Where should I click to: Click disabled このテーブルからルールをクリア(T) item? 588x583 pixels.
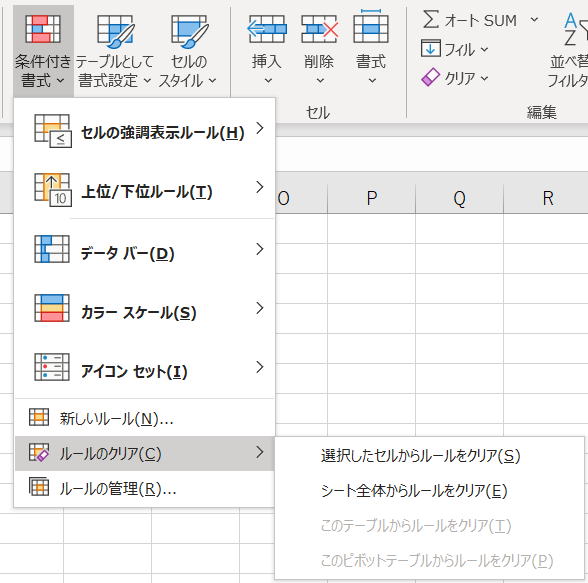point(430,526)
